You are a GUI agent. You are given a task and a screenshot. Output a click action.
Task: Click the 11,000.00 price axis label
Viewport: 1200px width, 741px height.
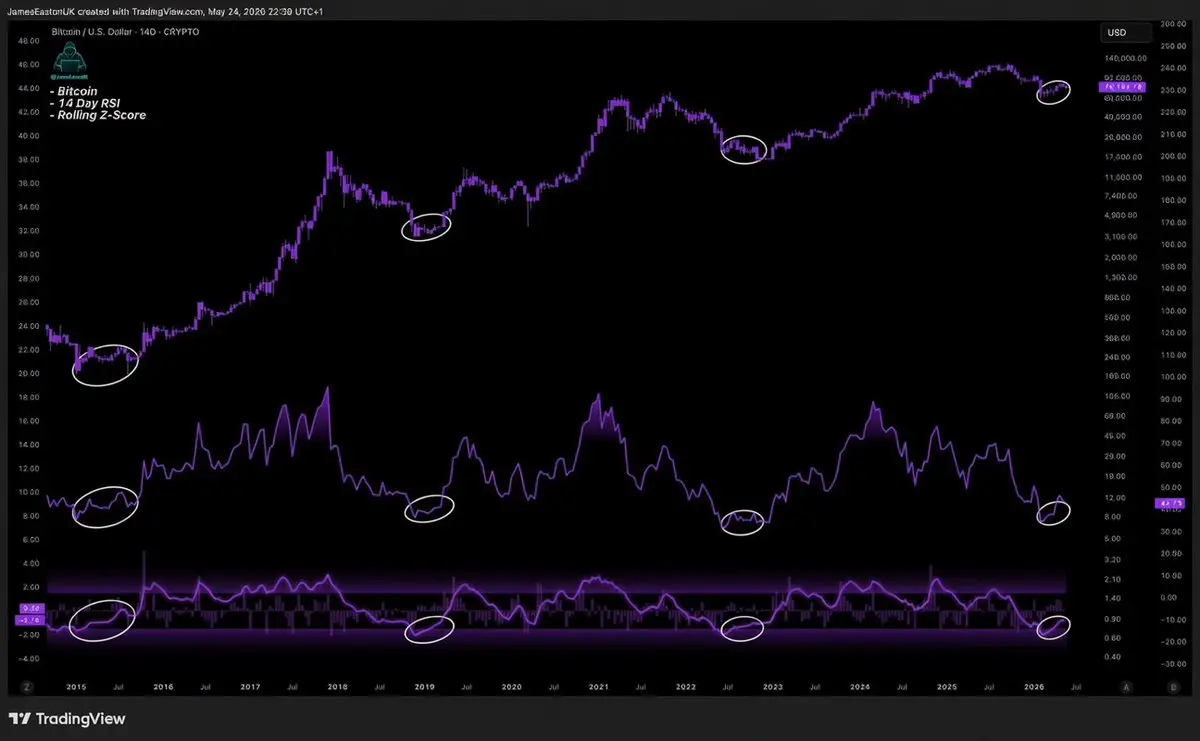tap(1123, 176)
